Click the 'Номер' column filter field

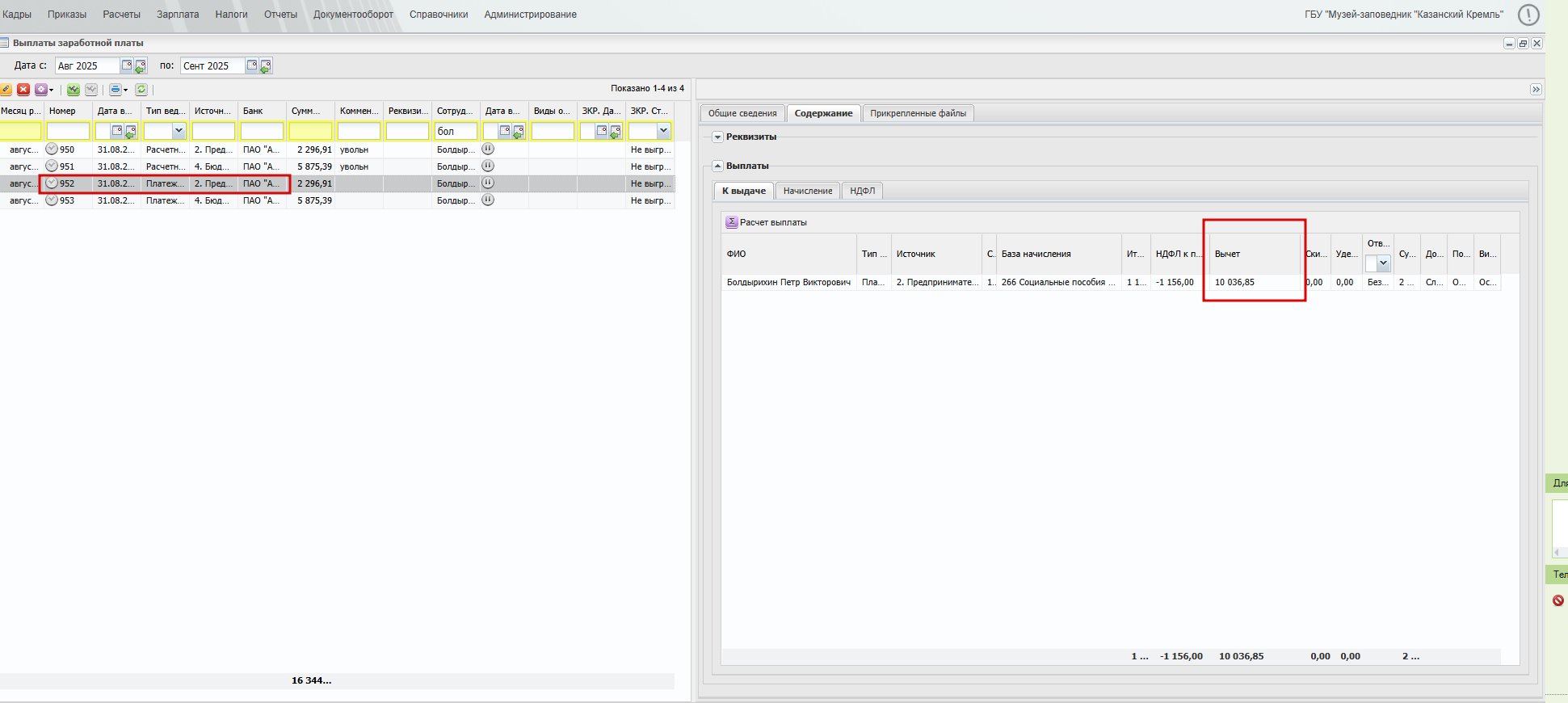coord(68,131)
